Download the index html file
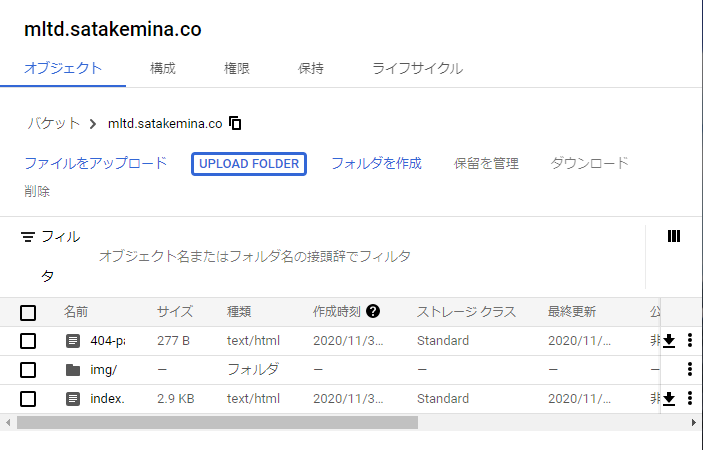 pos(669,398)
